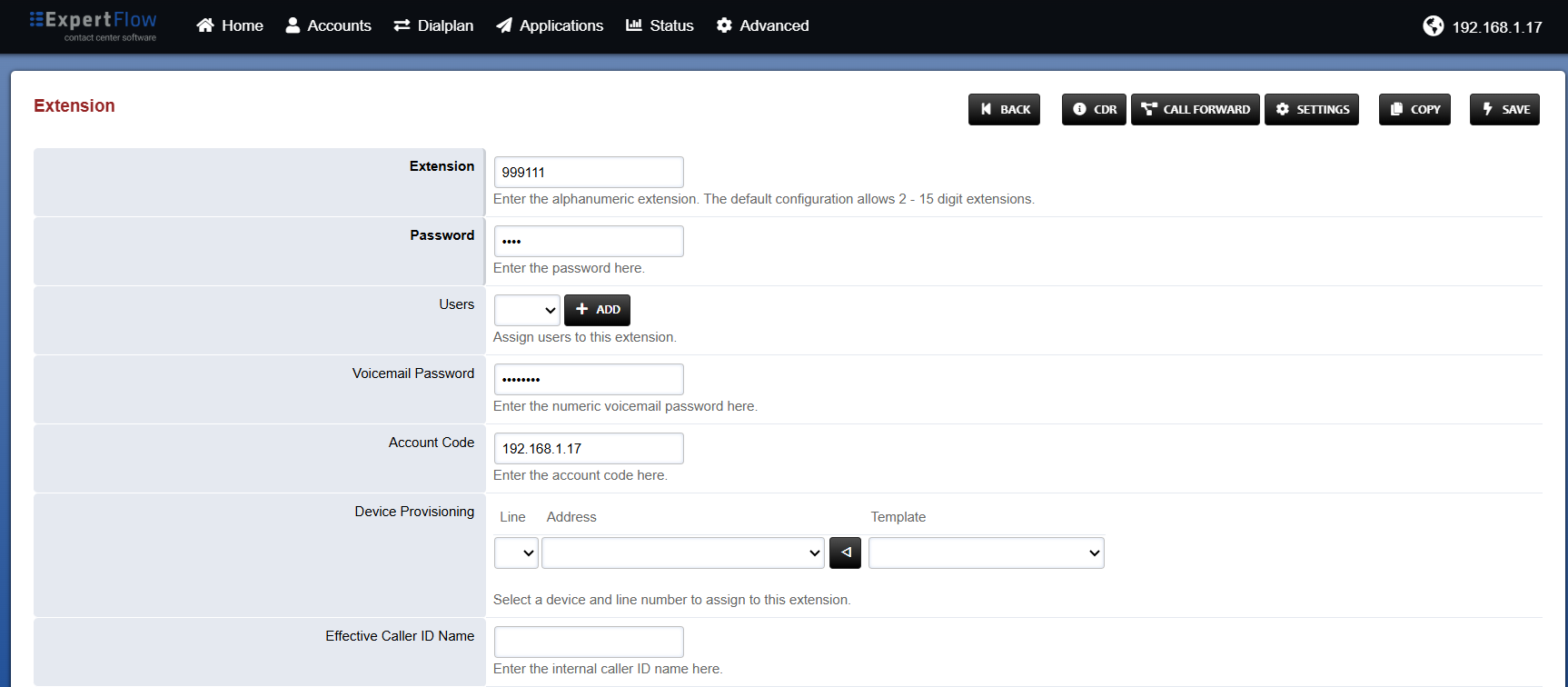Click the 192.168.1.17 domain selector
1568x687 pixels.
[x=1496, y=27]
